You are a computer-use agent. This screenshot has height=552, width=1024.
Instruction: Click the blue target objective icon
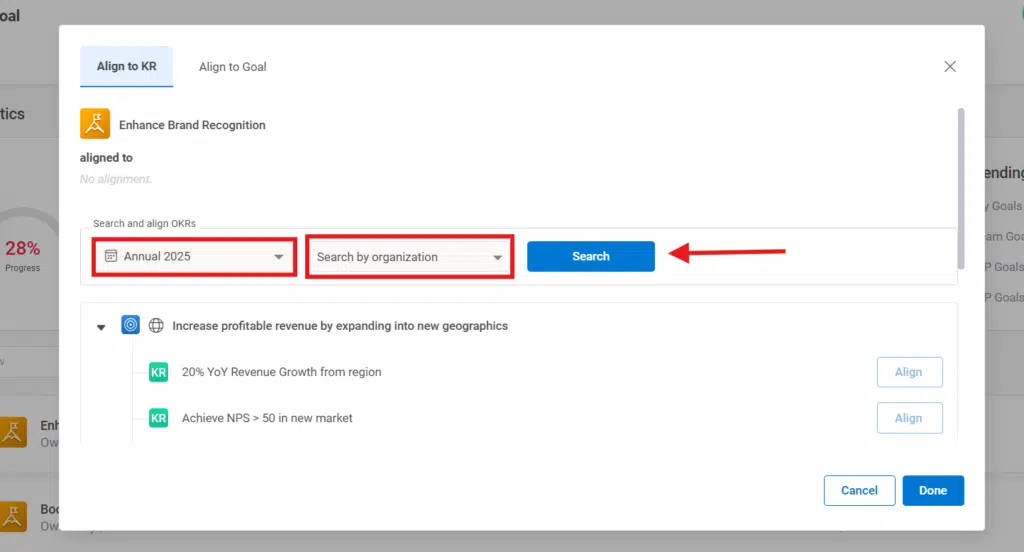131,325
